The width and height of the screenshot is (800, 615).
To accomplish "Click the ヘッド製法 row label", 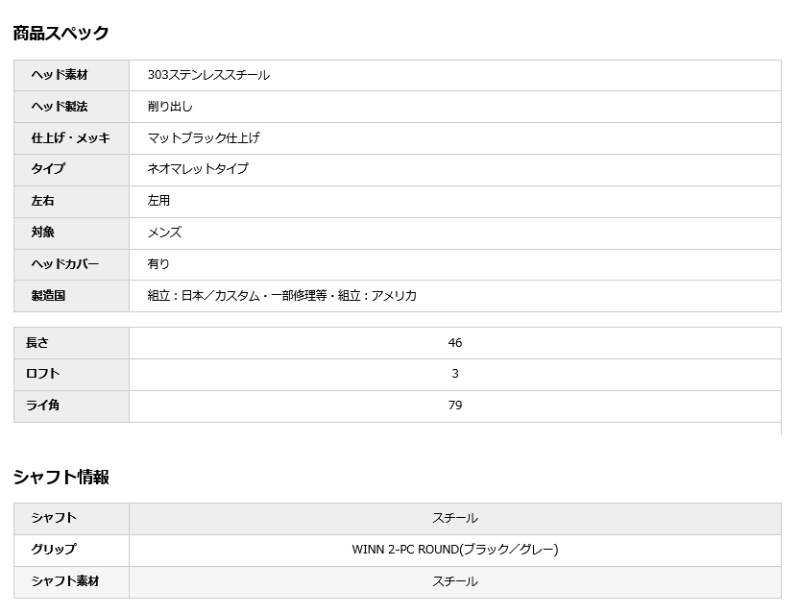I will (60, 106).
